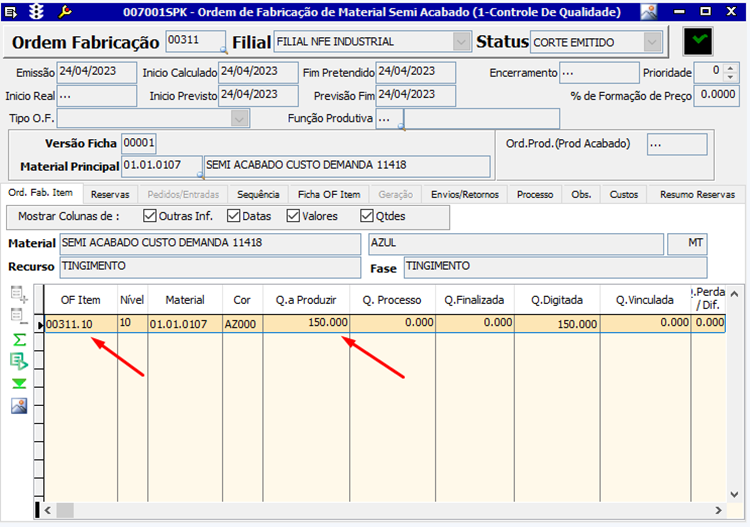Select the Q.a Produzir 150.000 cell

point(306,323)
